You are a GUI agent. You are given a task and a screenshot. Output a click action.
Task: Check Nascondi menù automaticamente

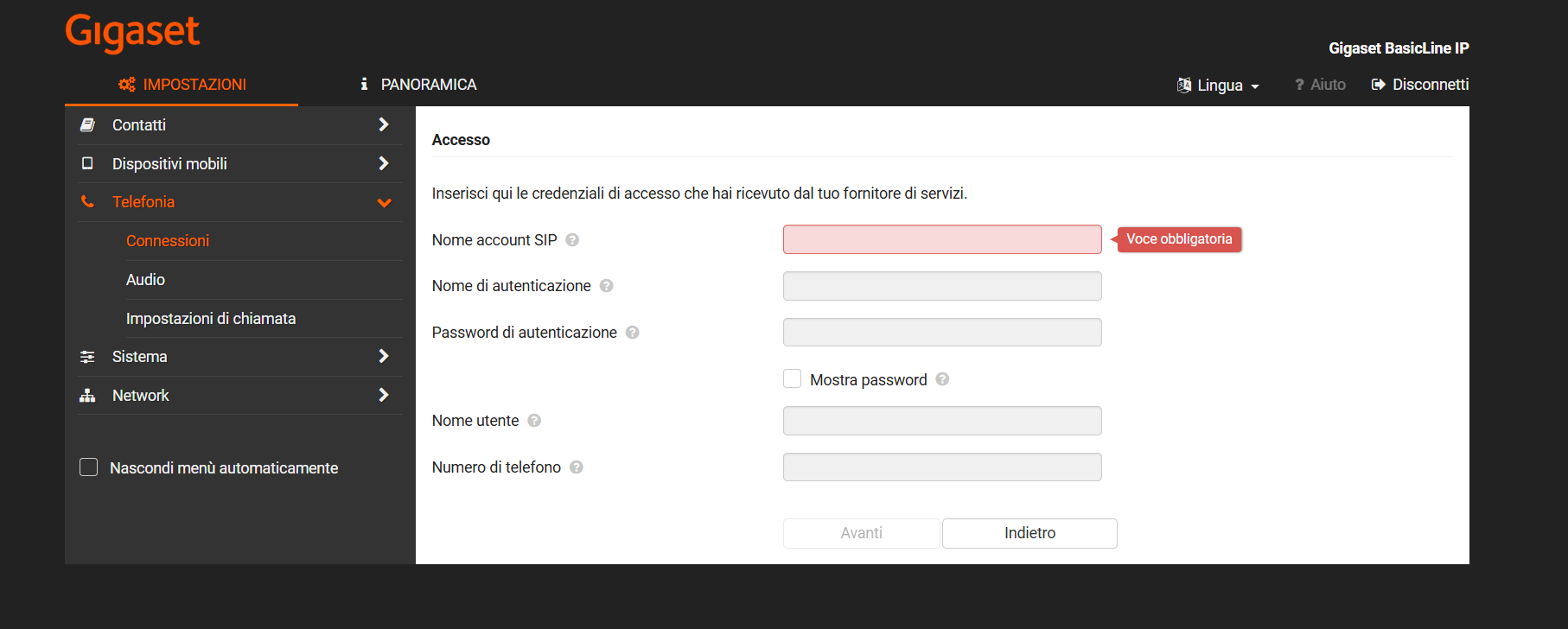(89, 467)
